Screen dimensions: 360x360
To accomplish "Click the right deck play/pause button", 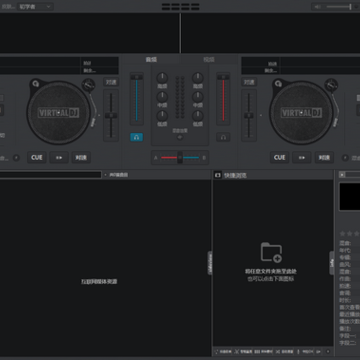I will (x=302, y=157).
